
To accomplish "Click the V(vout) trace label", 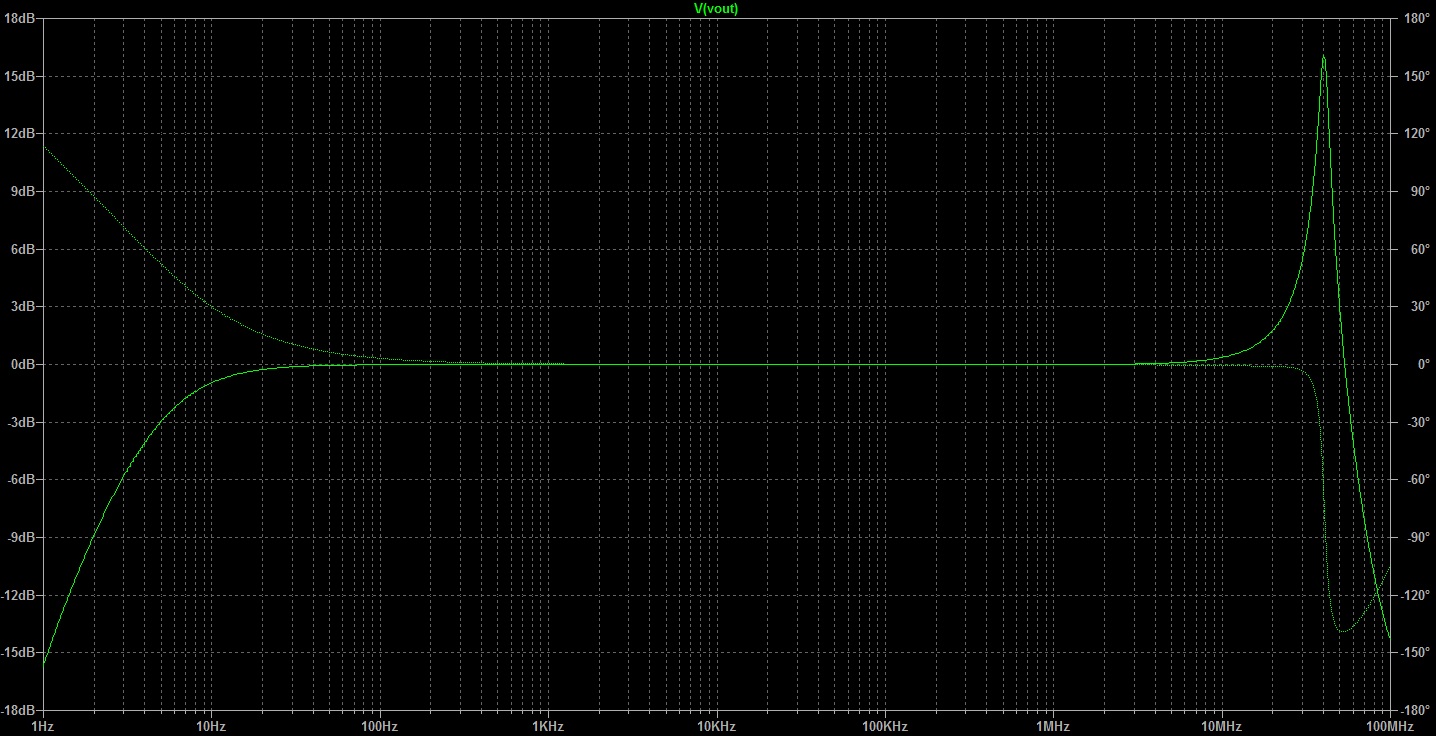I will pos(716,8).
